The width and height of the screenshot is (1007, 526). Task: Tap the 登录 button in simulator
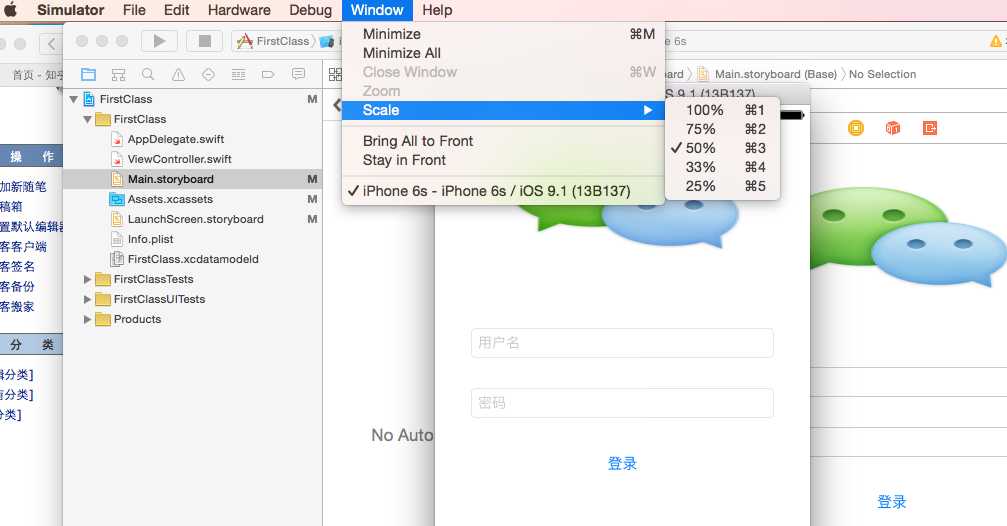[622, 463]
